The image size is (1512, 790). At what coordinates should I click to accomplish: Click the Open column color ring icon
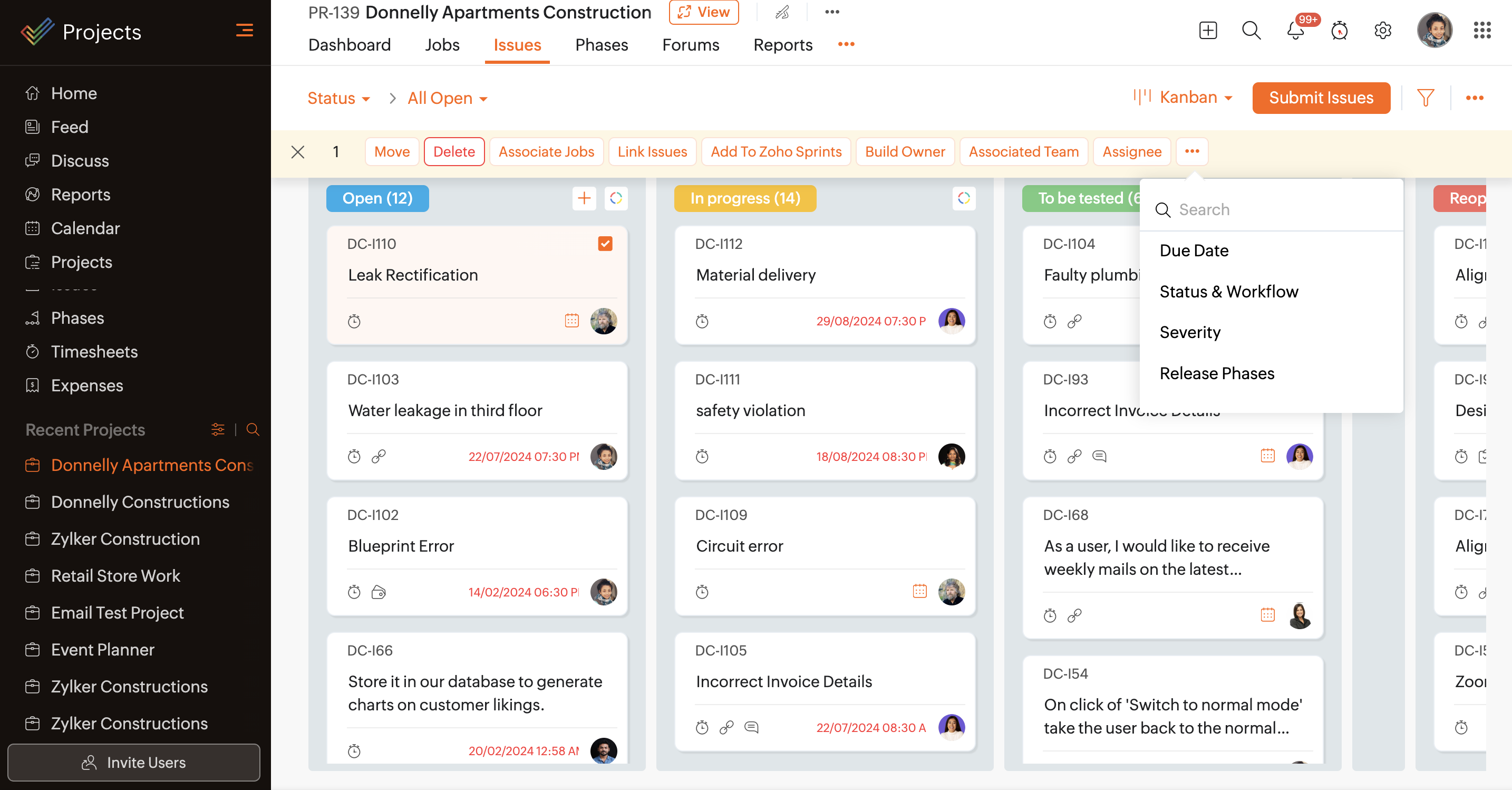pyautogui.click(x=615, y=198)
